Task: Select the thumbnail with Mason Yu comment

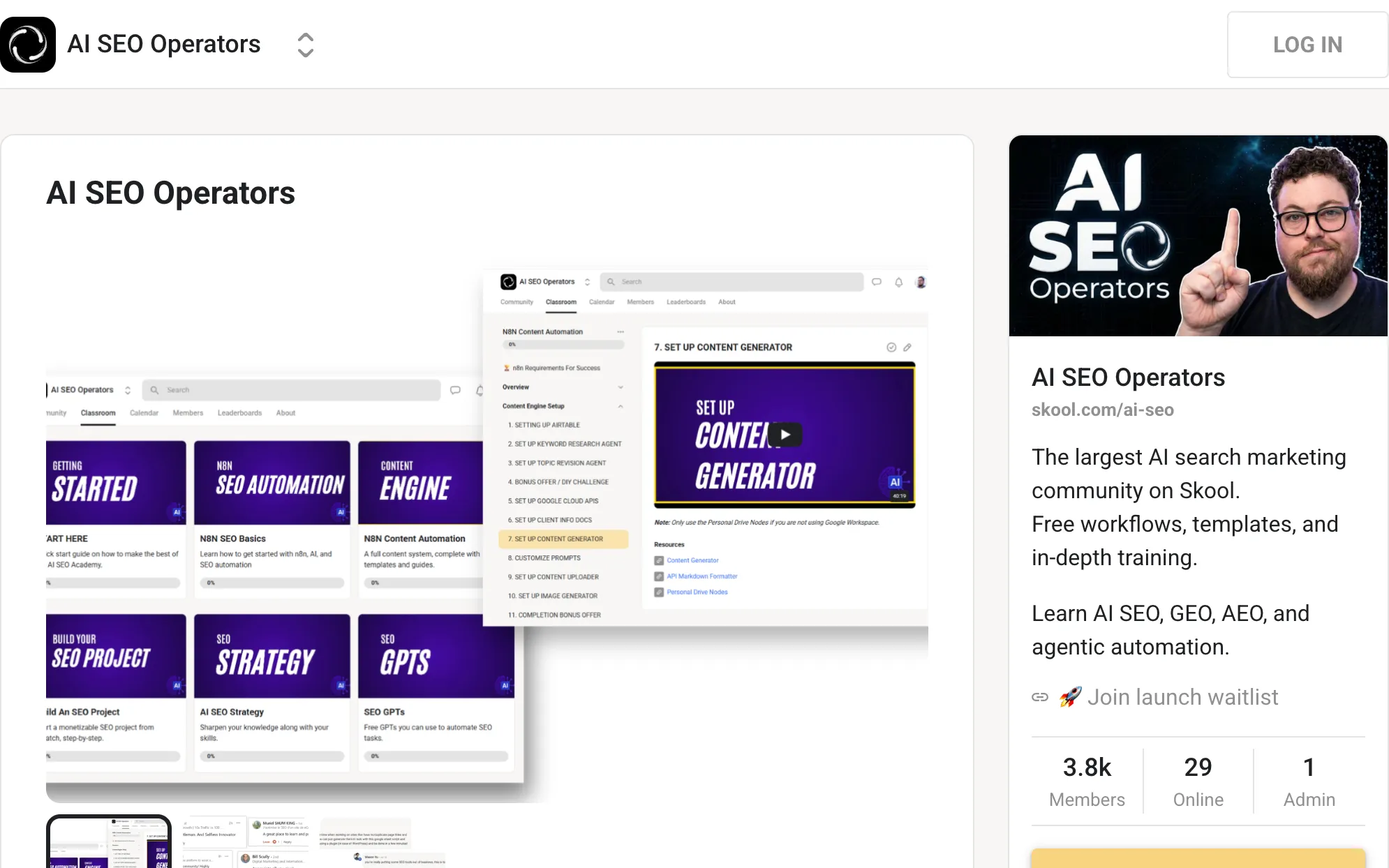Action: (x=382, y=841)
